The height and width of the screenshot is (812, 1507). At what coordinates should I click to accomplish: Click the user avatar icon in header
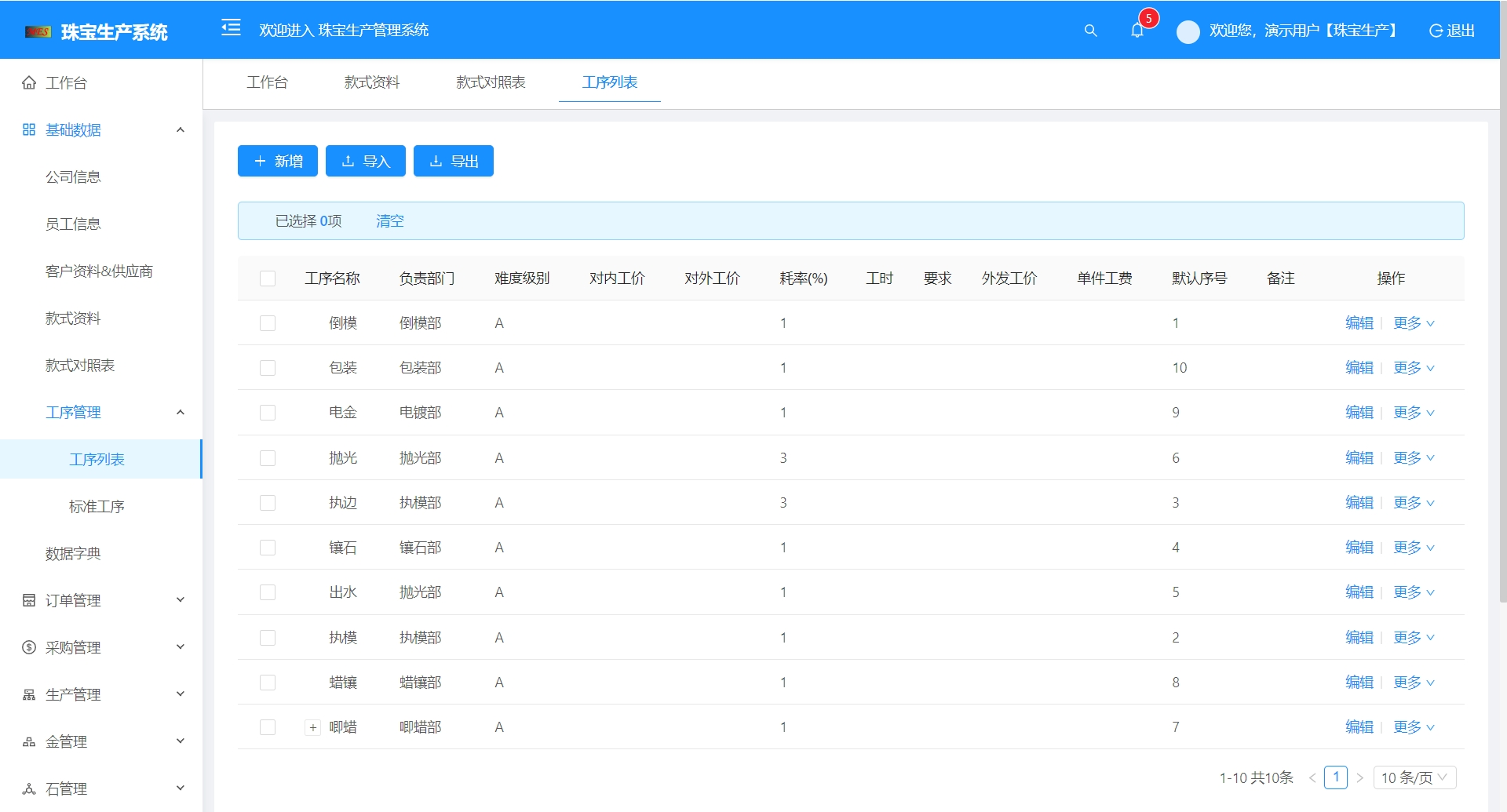1188,31
